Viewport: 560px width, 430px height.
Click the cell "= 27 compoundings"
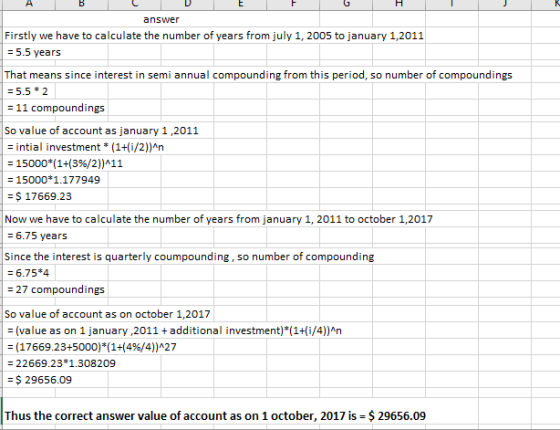point(56,290)
